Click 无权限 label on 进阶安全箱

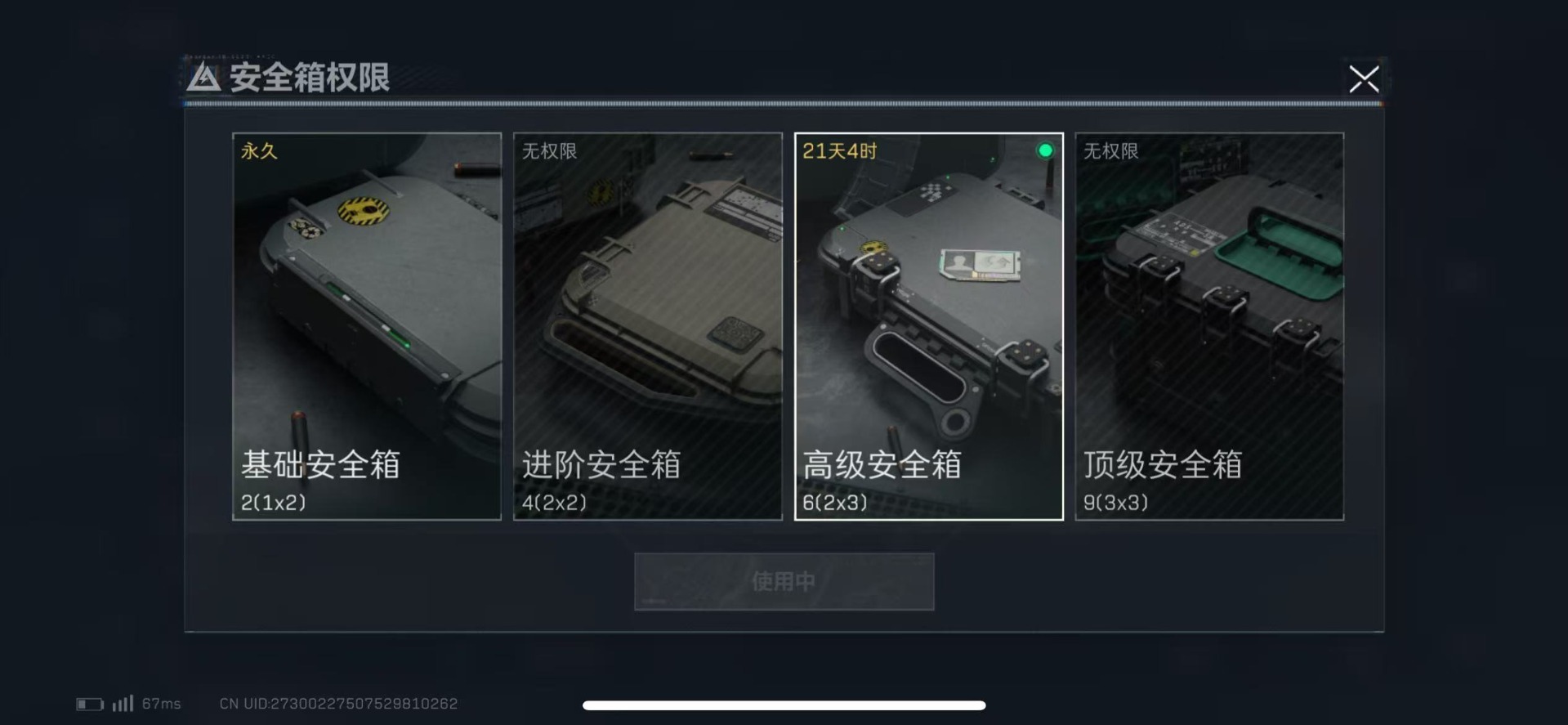[x=549, y=151]
